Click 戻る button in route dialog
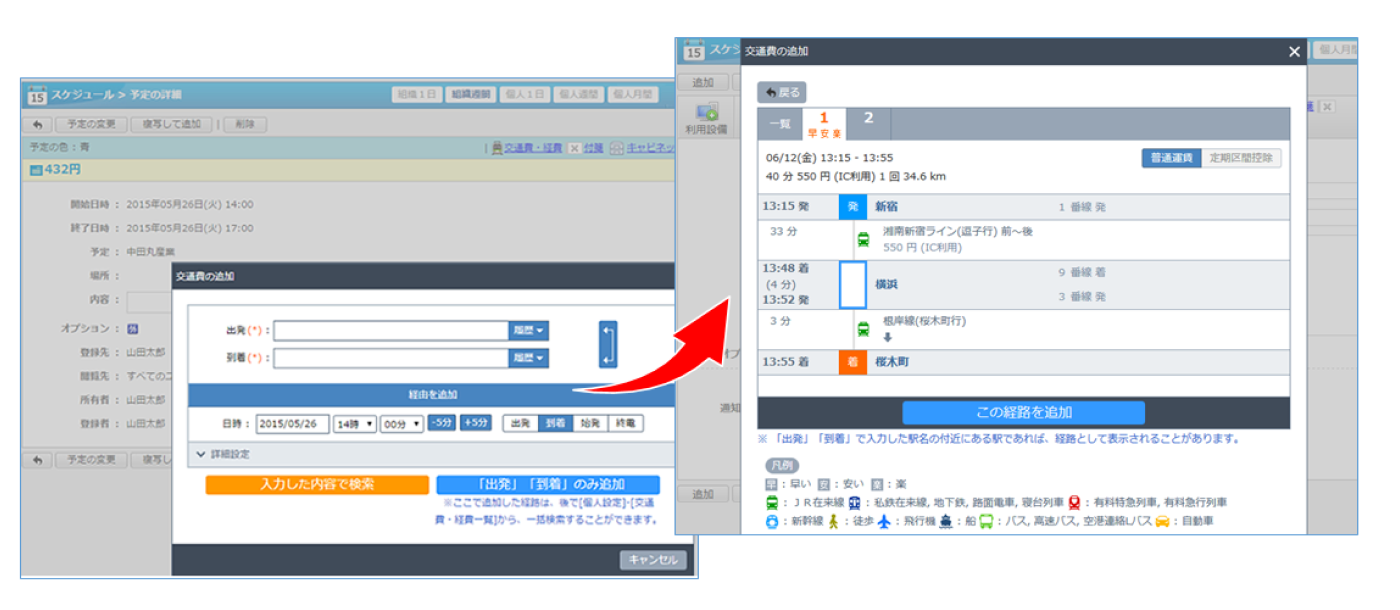 [x=781, y=92]
